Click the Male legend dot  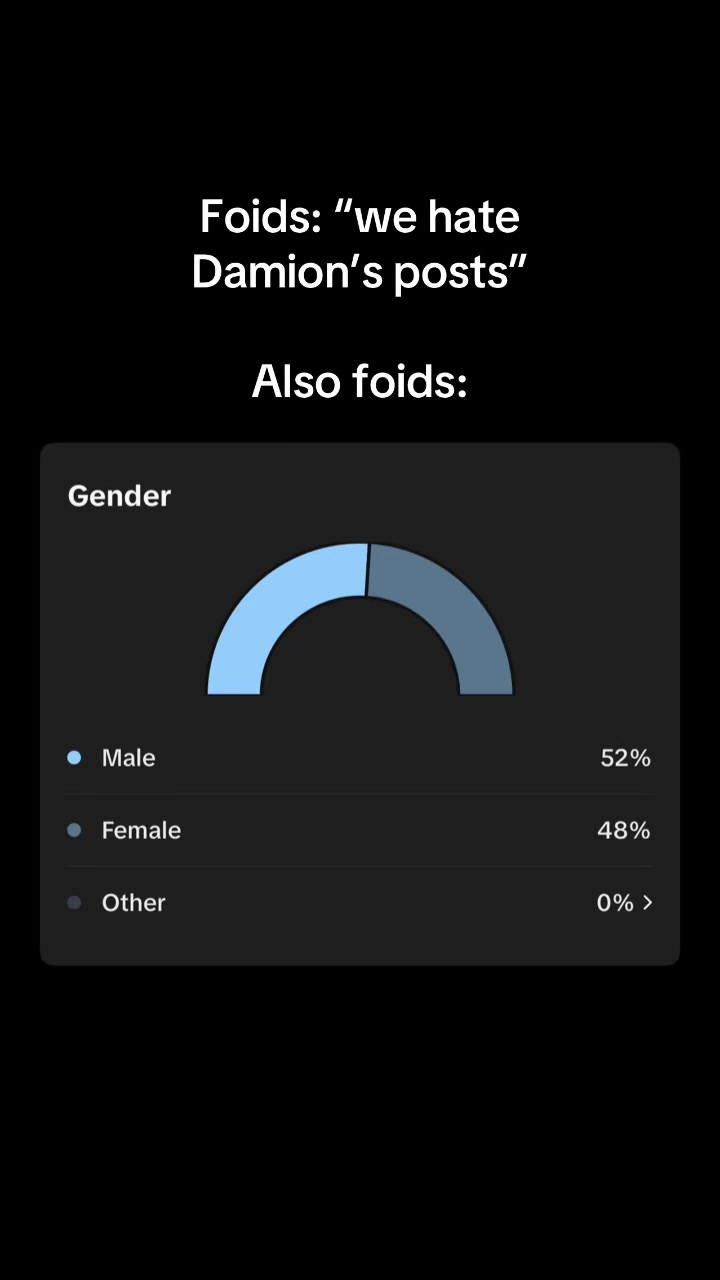tap(74, 758)
